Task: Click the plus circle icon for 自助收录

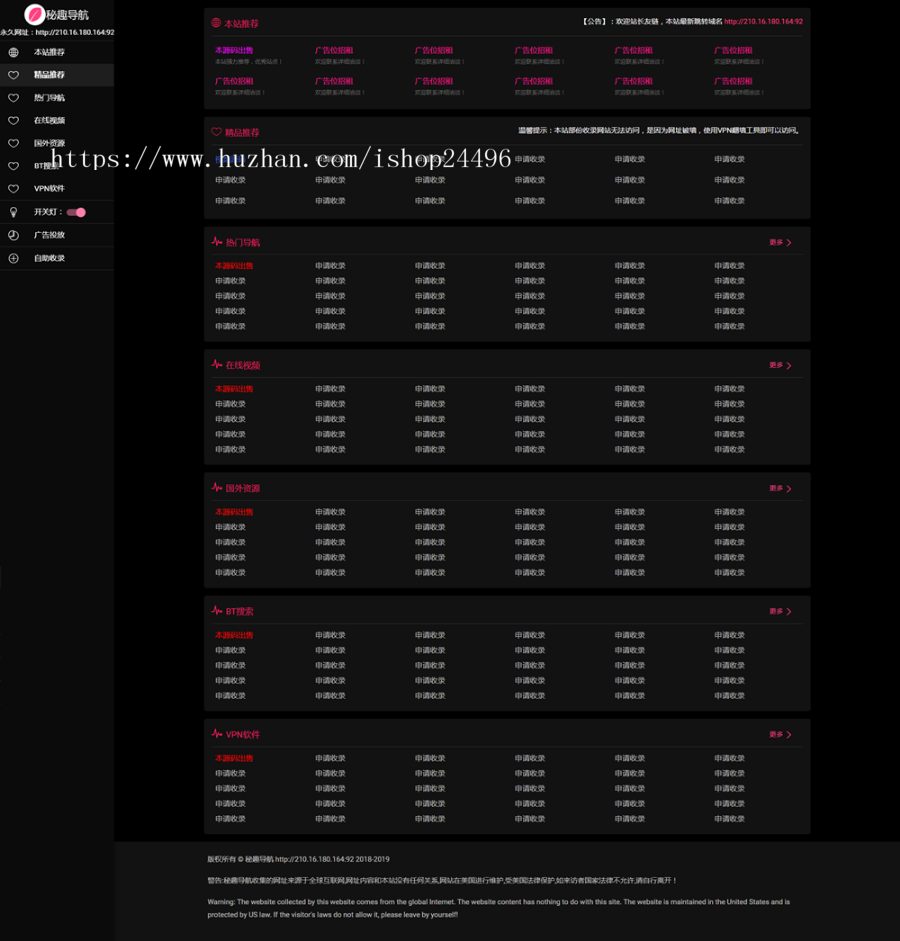Action: click(13, 258)
